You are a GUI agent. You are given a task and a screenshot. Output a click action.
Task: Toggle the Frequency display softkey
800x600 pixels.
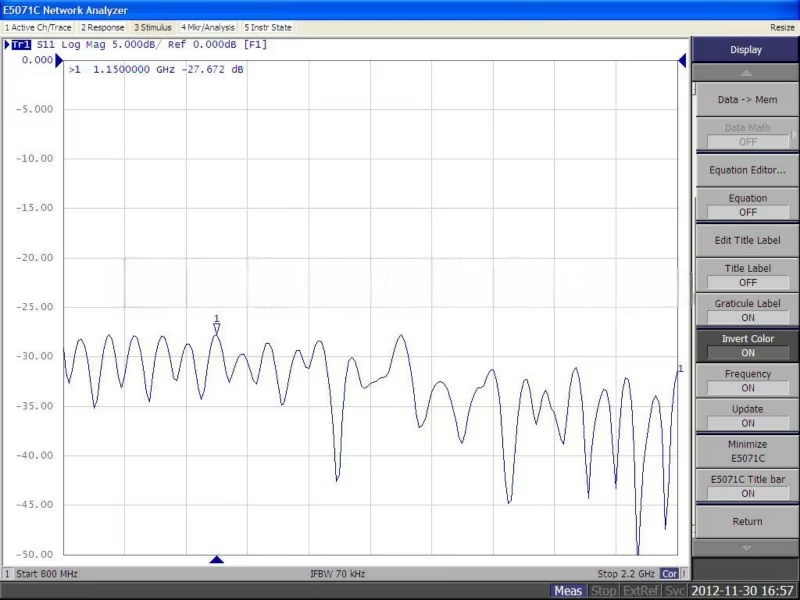coord(747,381)
